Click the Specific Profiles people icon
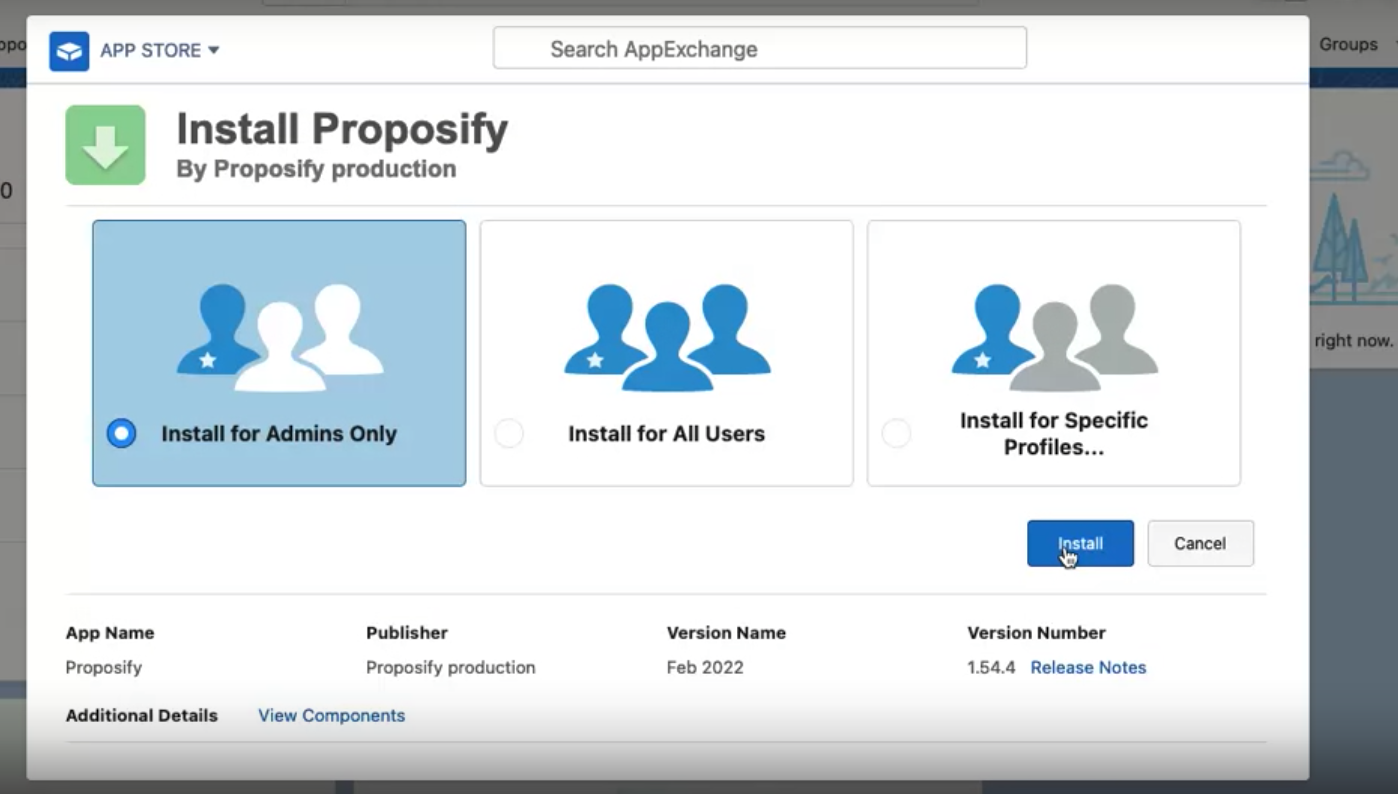 tap(1054, 337)
